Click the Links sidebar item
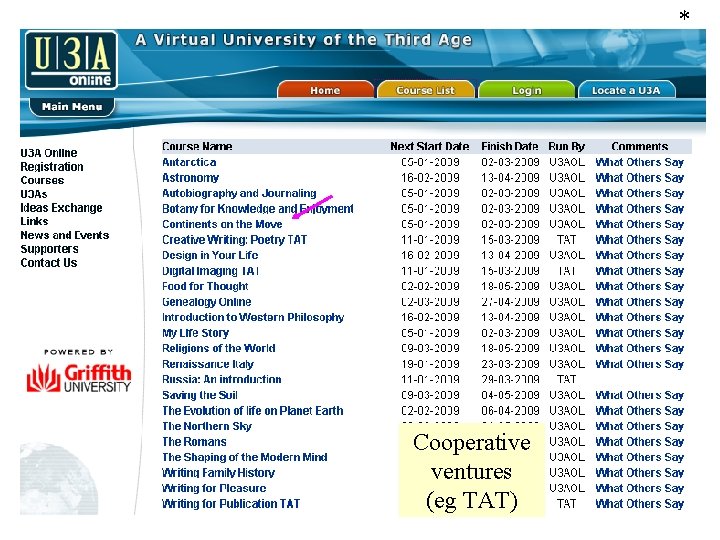720x540 pixels. click(x=34, y=221)
